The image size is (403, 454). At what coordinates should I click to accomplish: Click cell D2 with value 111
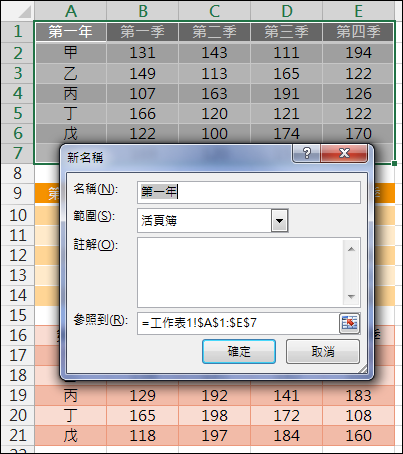tap(286, 53)
